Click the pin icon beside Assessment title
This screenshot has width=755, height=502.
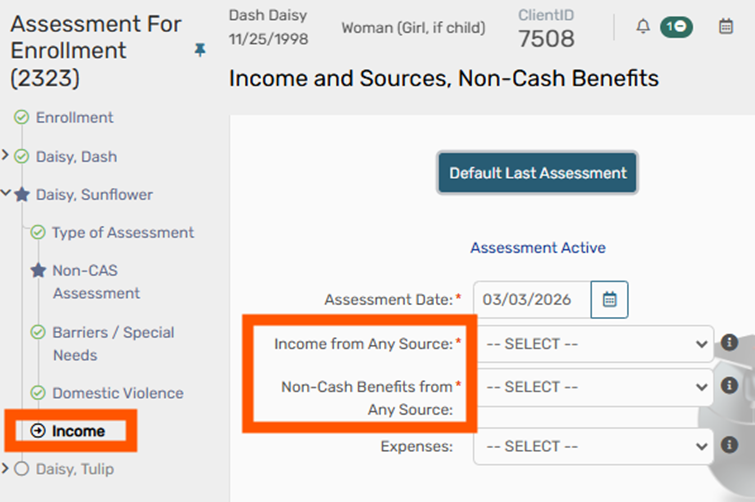tap(200, 50)
